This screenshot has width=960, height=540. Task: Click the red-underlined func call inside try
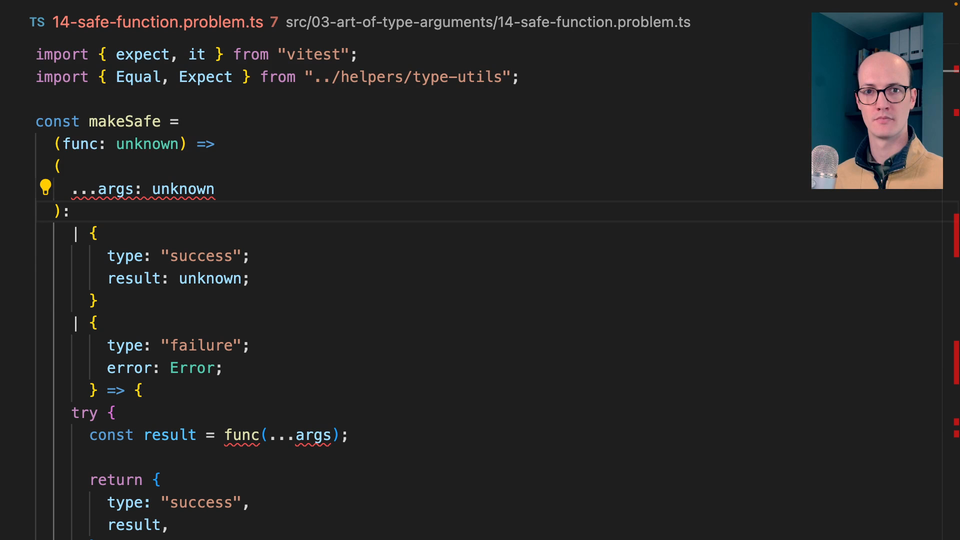point(241,435)
